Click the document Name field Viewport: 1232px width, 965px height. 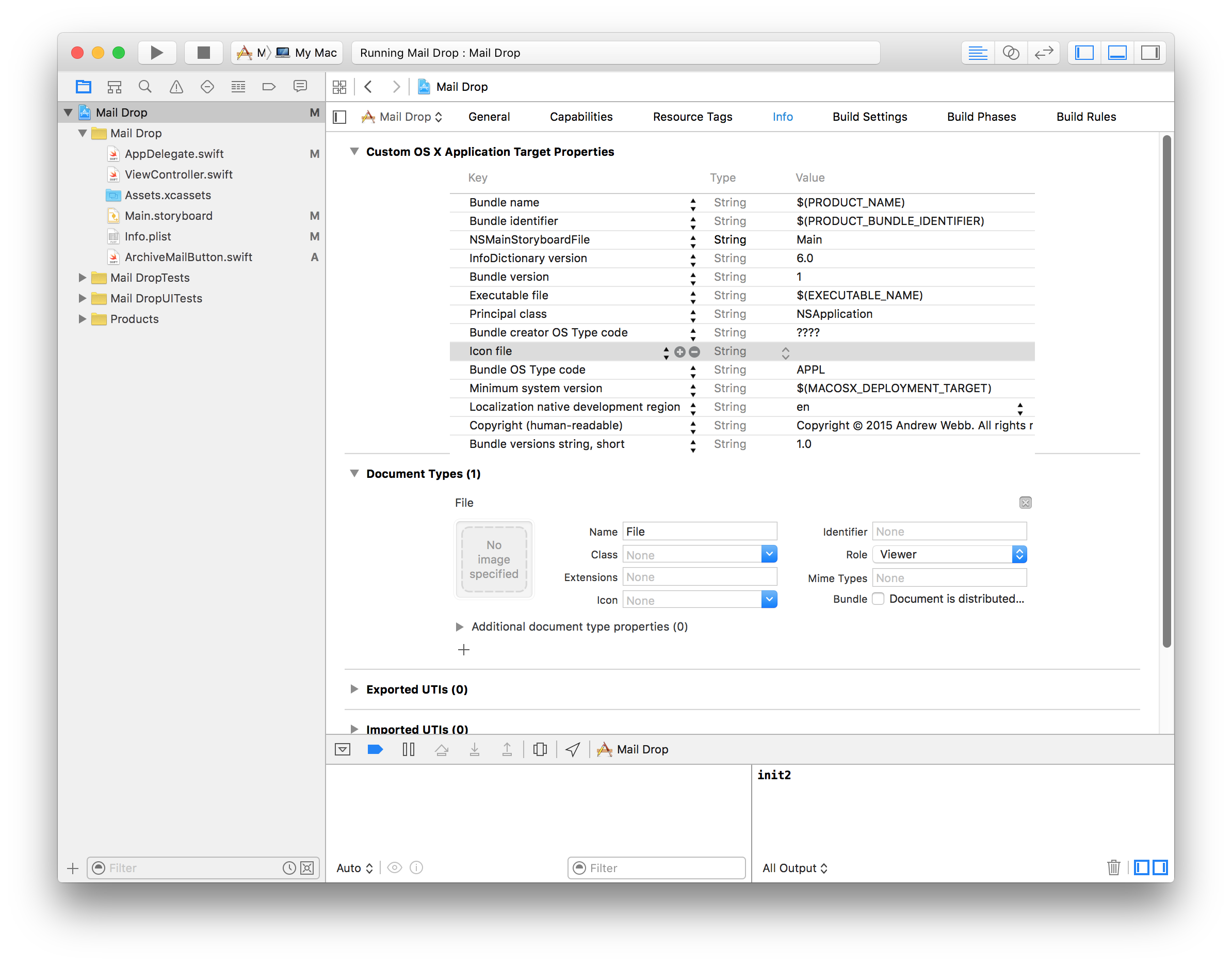pos(700,532)
